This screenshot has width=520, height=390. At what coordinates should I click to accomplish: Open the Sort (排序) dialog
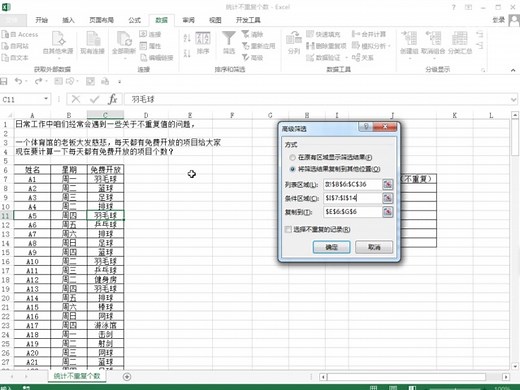203,43
